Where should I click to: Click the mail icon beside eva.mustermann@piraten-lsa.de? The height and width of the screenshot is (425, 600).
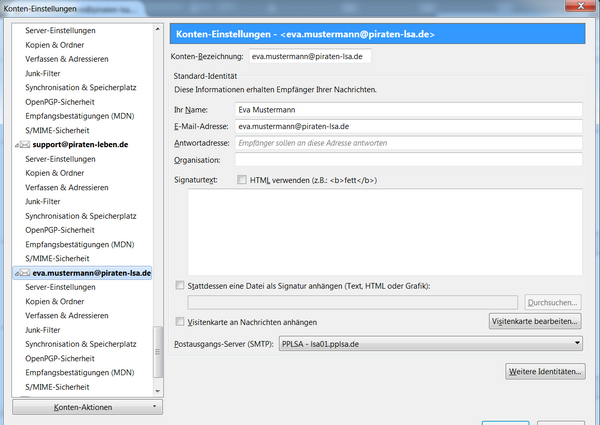tap(24, 272)
